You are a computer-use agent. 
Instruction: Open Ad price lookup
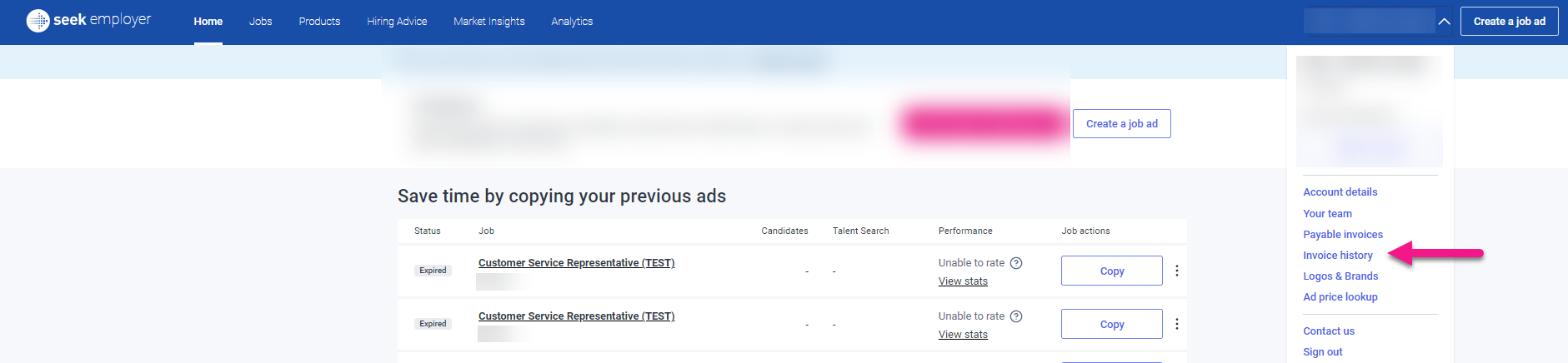click(1340, 297)
